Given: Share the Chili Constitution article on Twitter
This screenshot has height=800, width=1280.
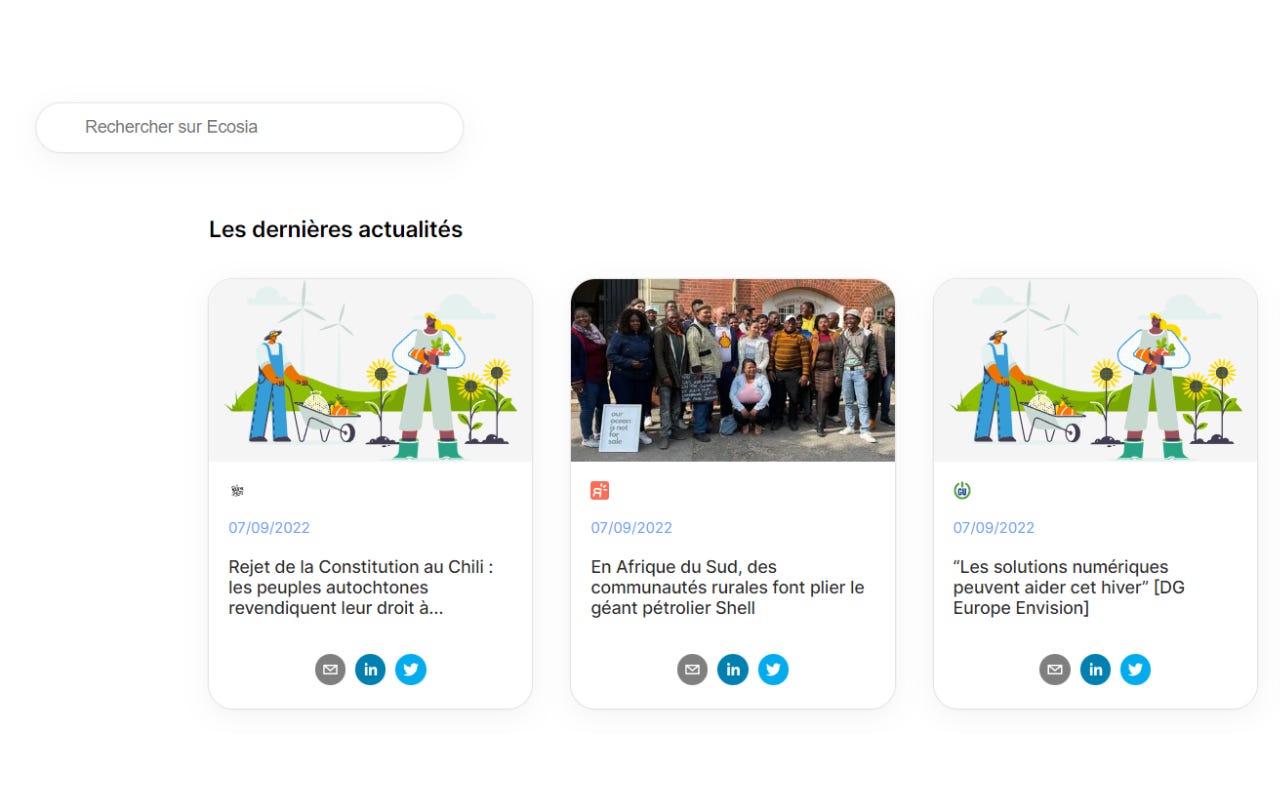Looking at the screenshot, I should pyautogui.click(x=411, y=669).
